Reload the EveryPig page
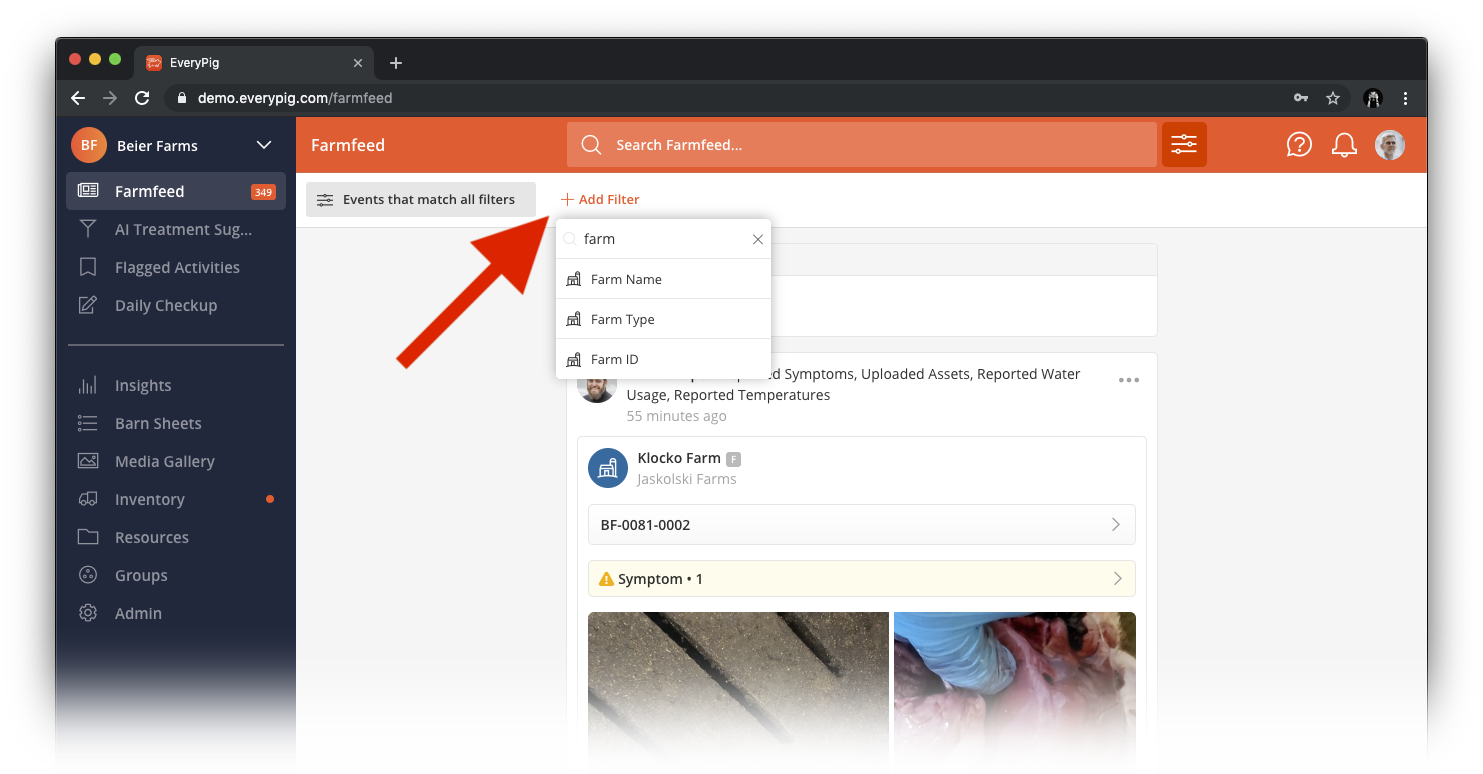The width and height of the screenshot is (1483, 774). pos(142,98)
